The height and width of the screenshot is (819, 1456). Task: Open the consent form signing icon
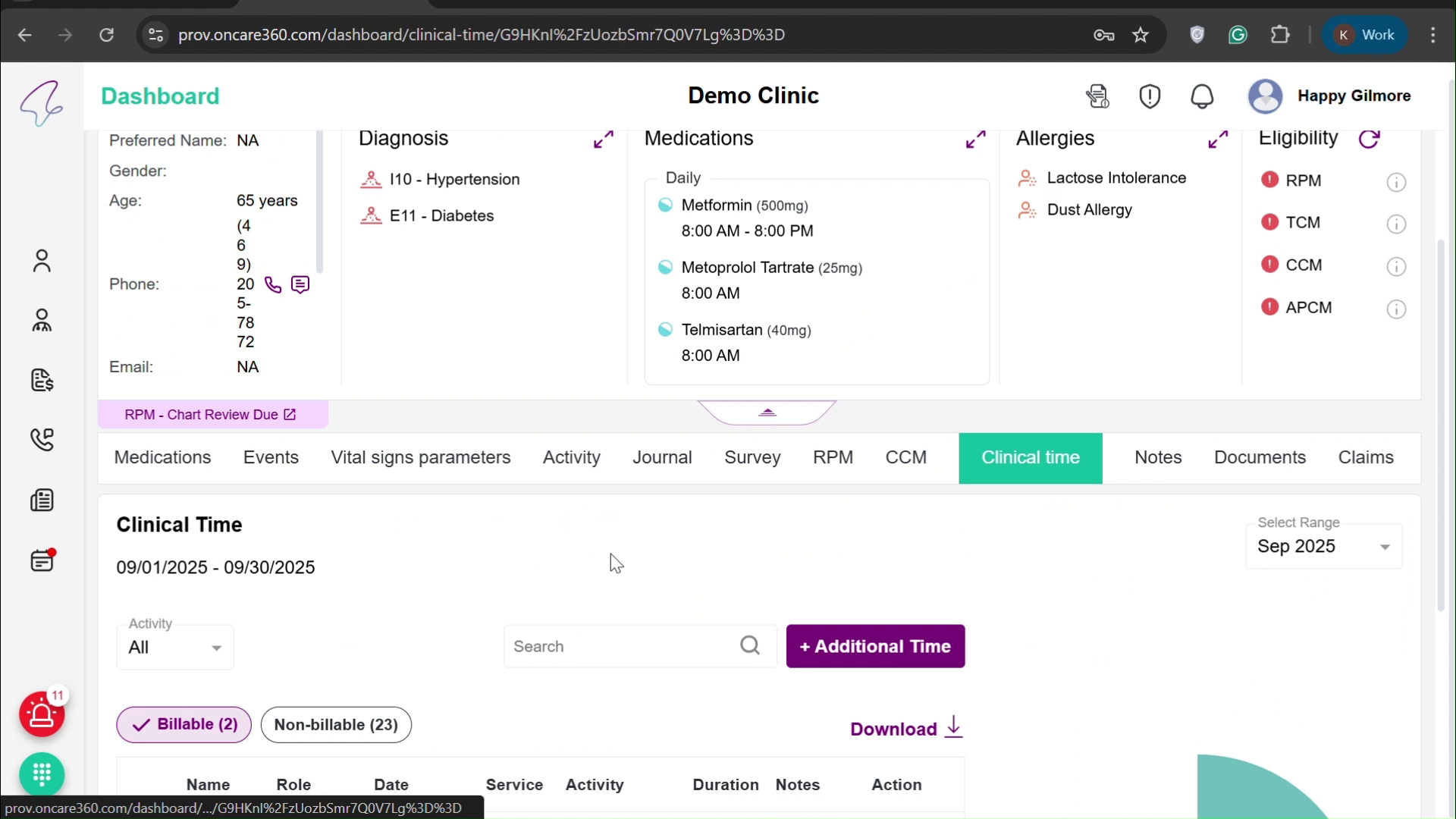1097,96
